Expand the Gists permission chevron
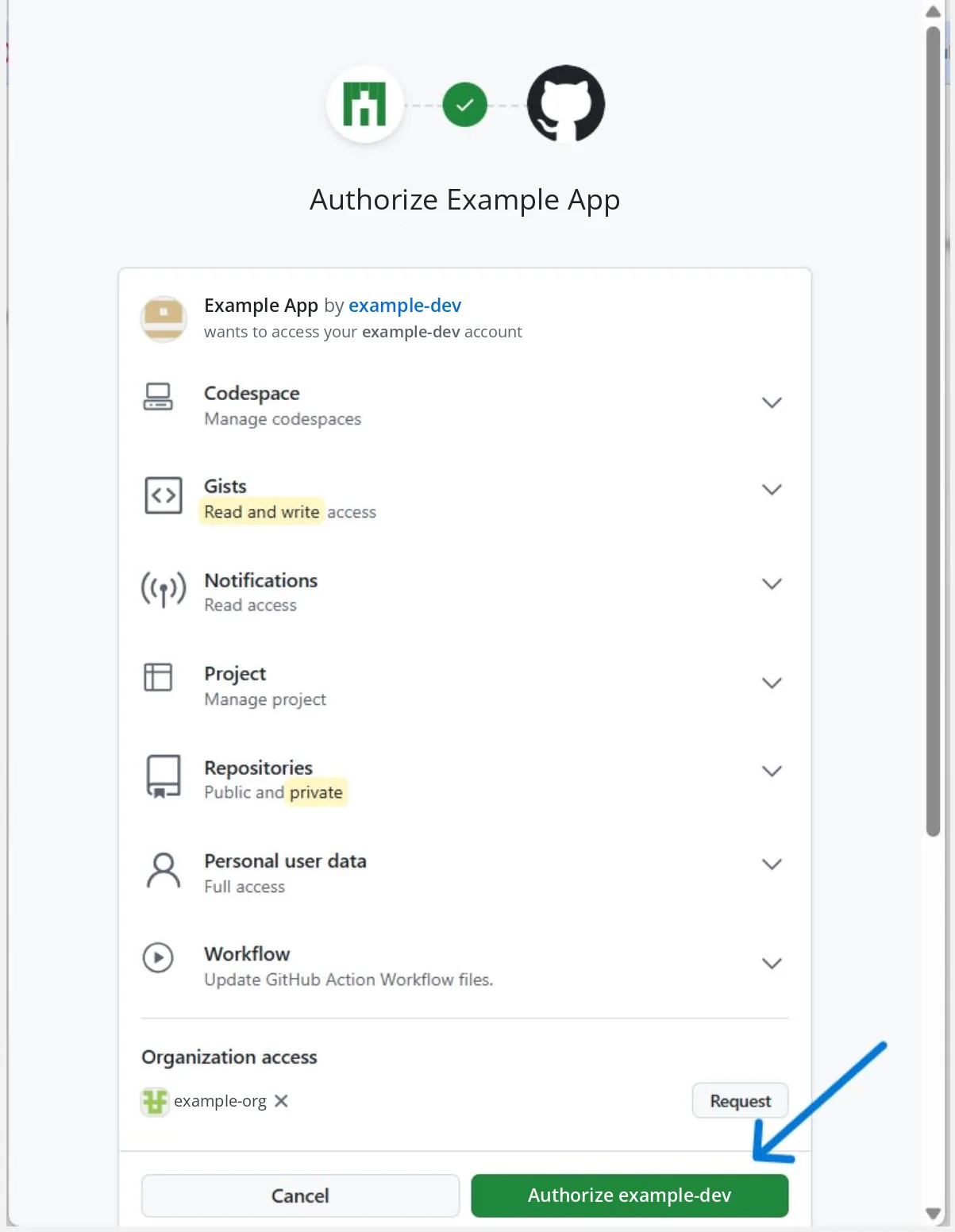The width and height of the screenshot is (955, 1232). 772,489
